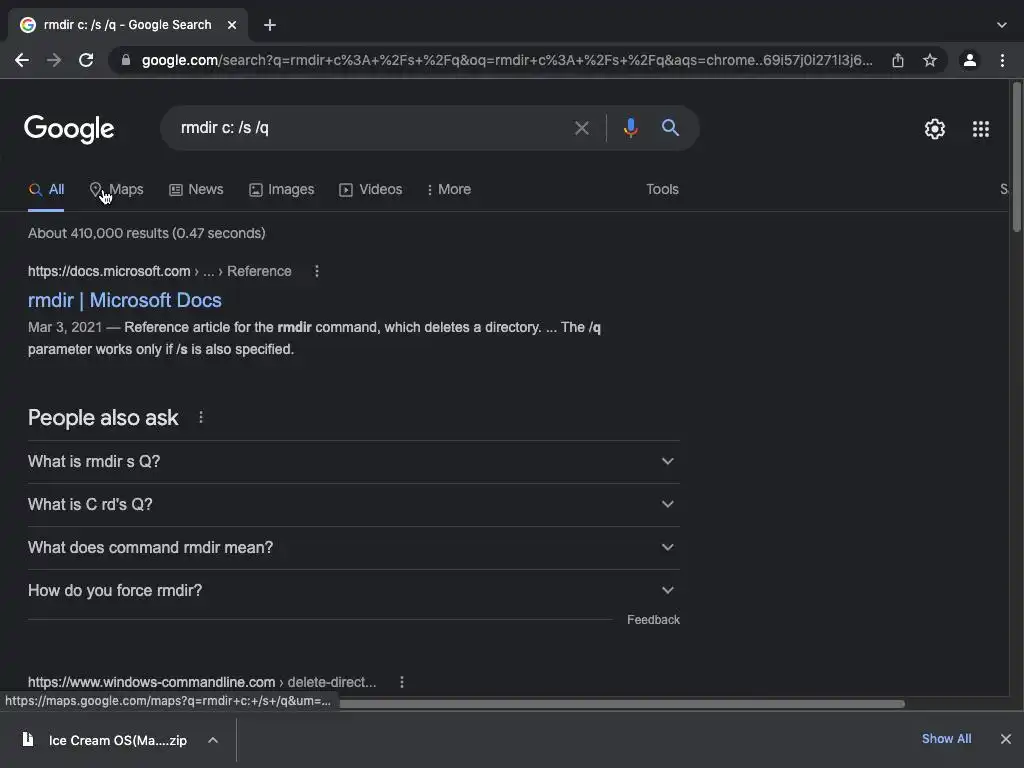The height and width of the screenshot is (768, 1024).
Task: Open search Tools
Action: coord(662,189)
